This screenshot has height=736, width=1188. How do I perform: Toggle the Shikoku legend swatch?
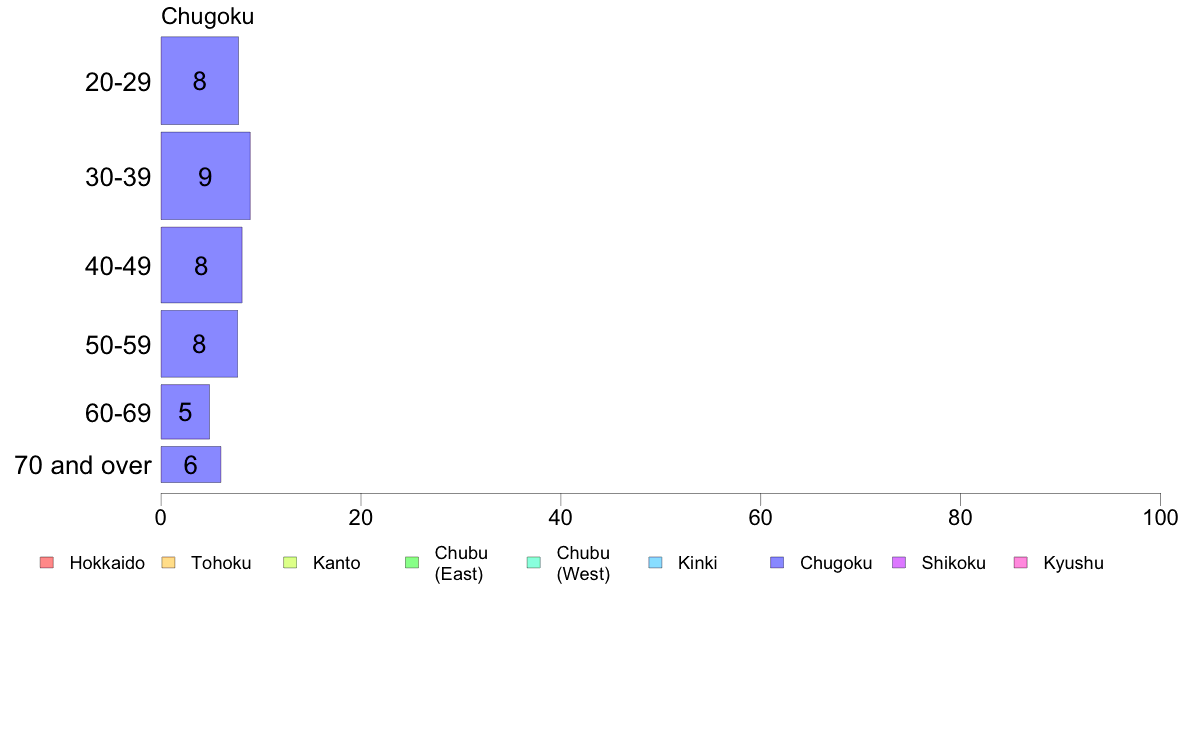click(899, 562)
